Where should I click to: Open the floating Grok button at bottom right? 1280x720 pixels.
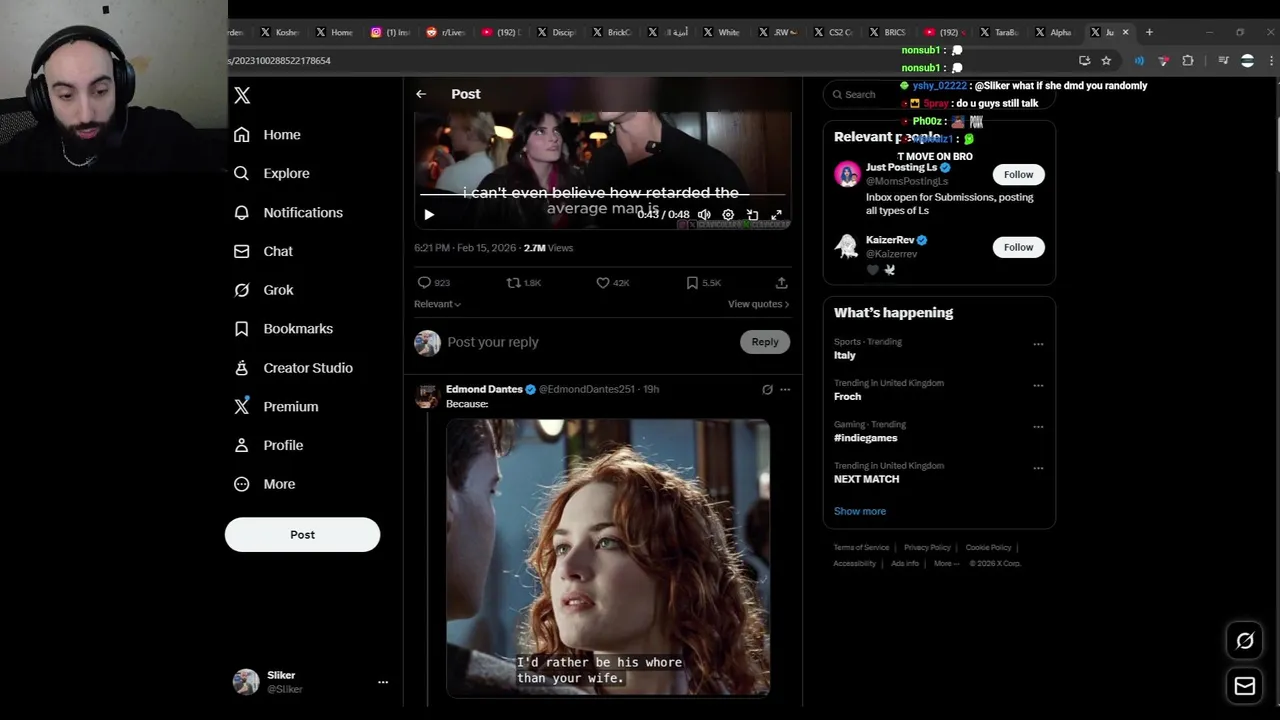pyautogui.click(x=1245, y=642)
